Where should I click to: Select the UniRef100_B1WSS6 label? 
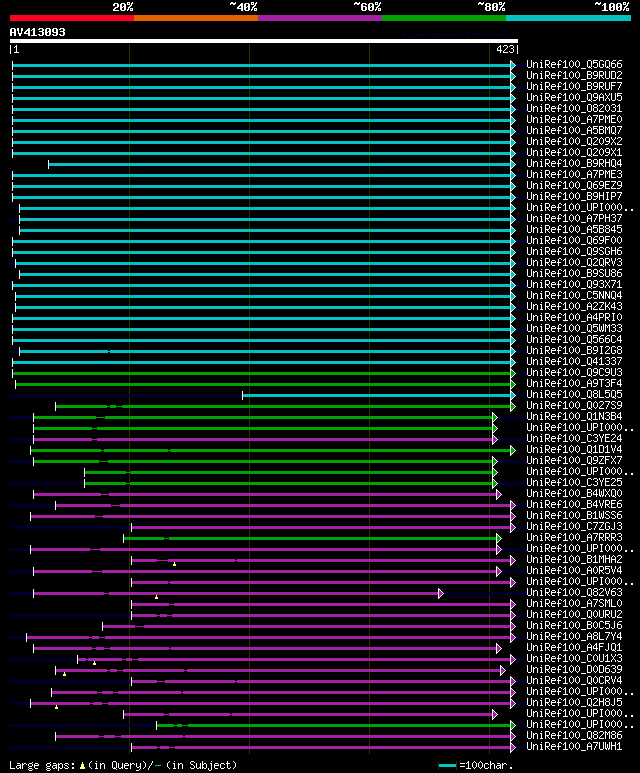click(574, 516)
